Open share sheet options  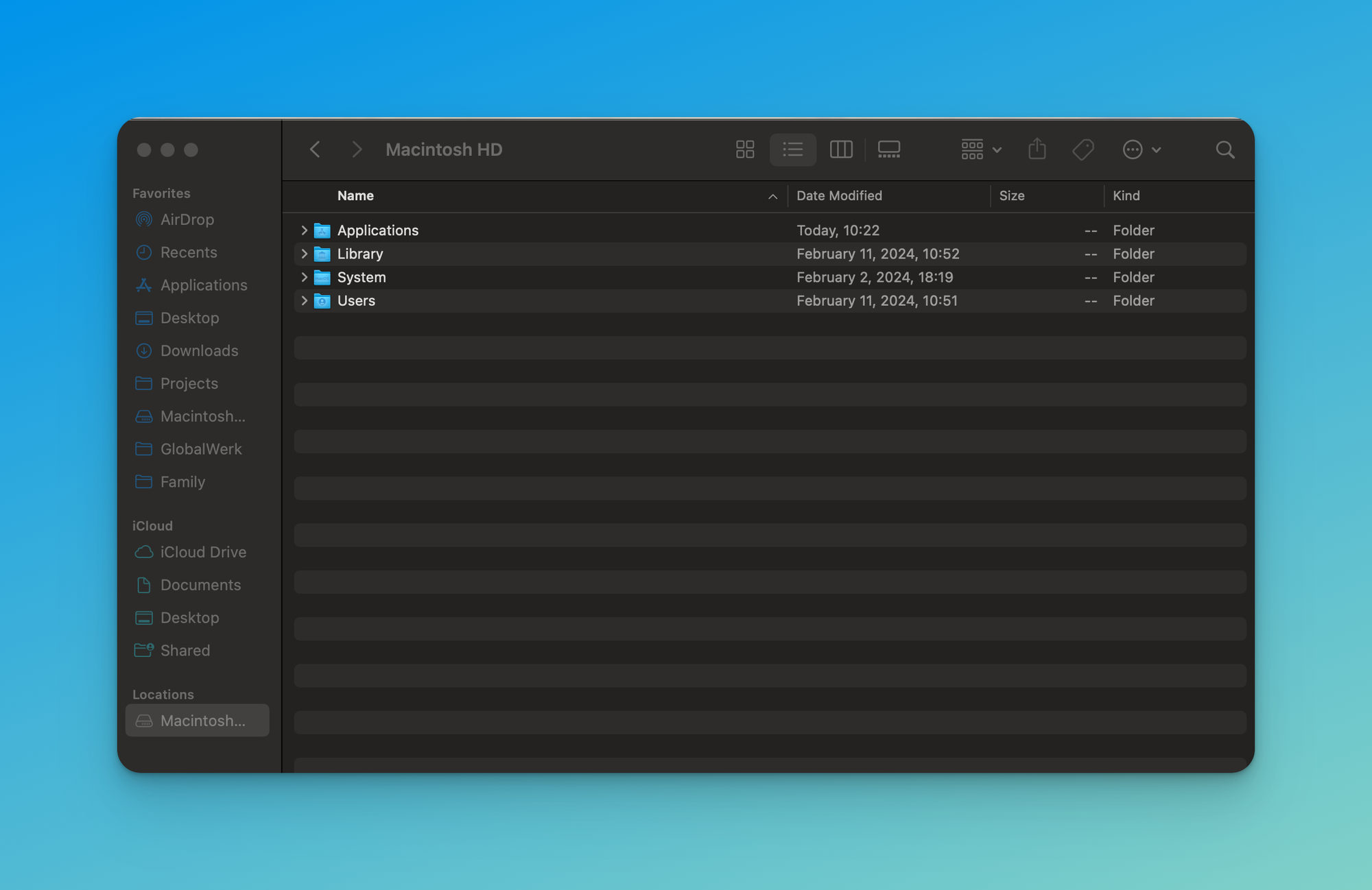1037,149
